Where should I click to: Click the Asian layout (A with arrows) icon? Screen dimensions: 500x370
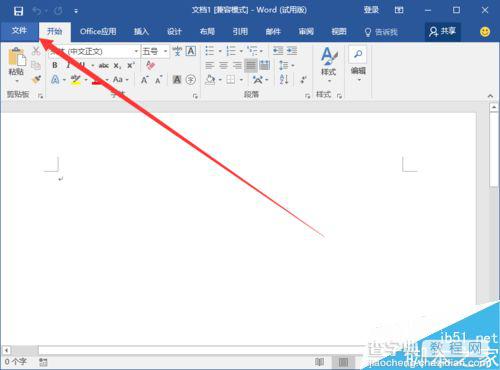coord(257,79)
